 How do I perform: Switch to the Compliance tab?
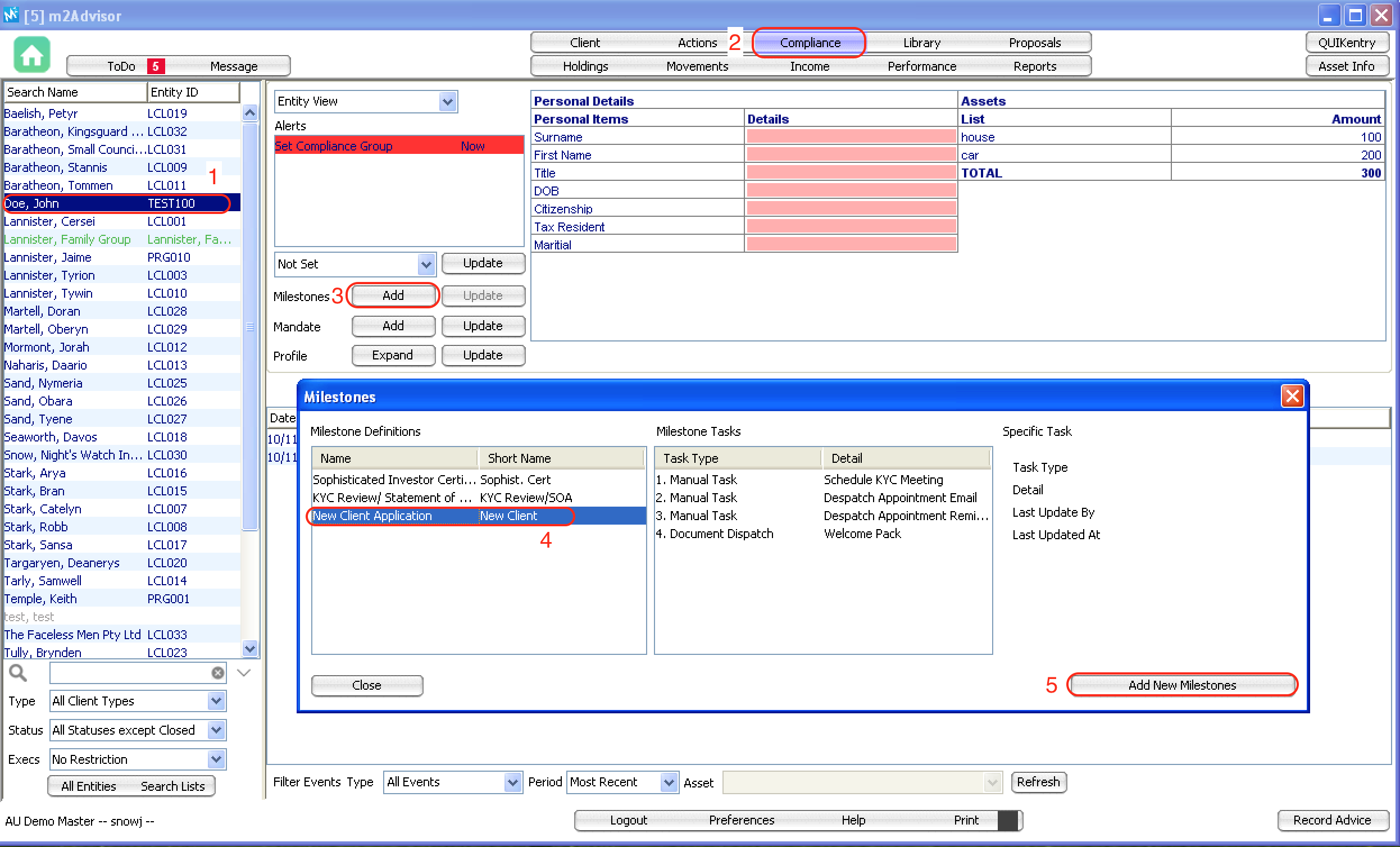click(809, 43)
